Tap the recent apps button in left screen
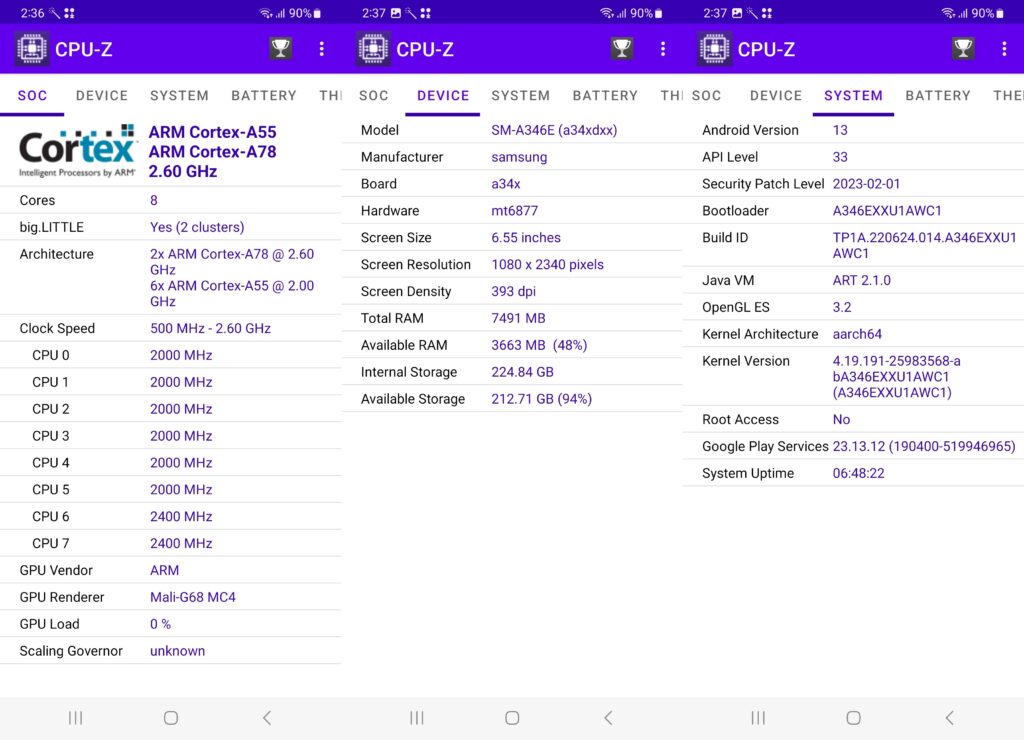This screenshot has height=740, width=1024. coord(76,718)
